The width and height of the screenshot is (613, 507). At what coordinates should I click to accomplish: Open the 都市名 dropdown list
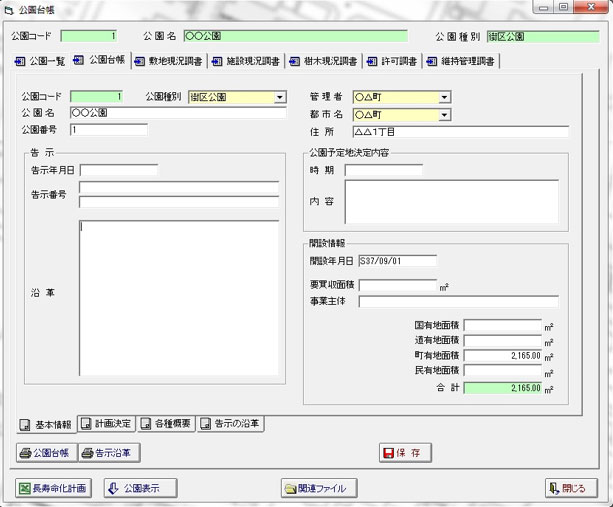(x=444, y=115)
